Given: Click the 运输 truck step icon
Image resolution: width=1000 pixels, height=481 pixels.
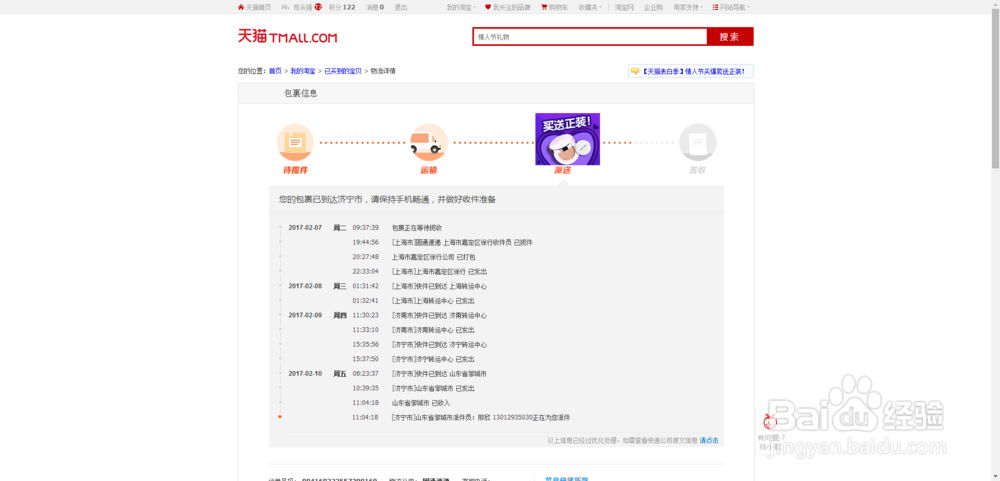Looking at the screenshot, I should tap(429, 142).
